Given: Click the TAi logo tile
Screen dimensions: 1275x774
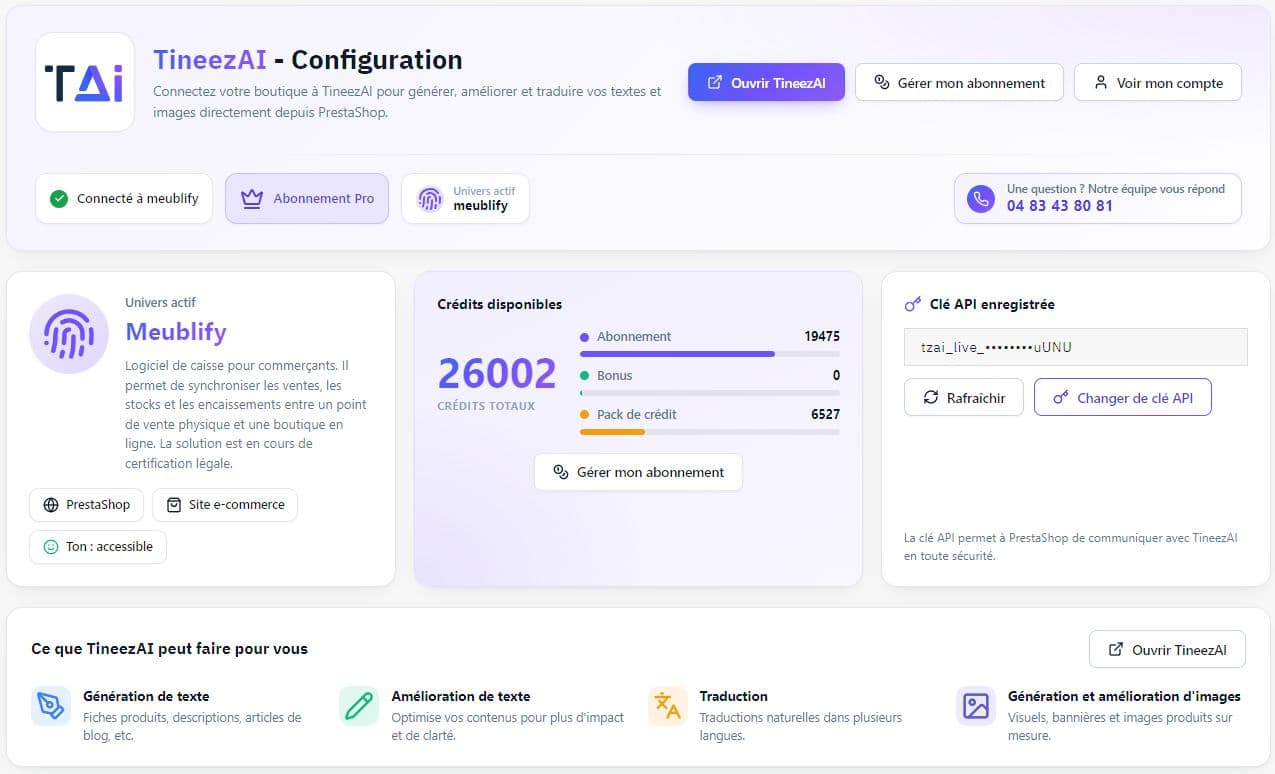Looking at the screenshot, I should pyautogui.click(x=85, y=82).
